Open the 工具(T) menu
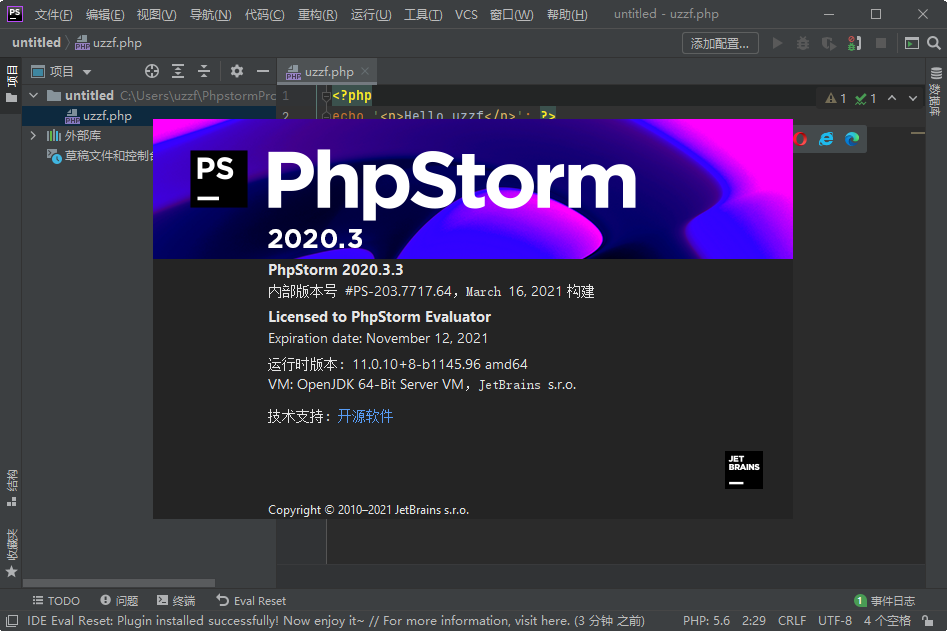The image size is (947, 631). coord(423,14)
